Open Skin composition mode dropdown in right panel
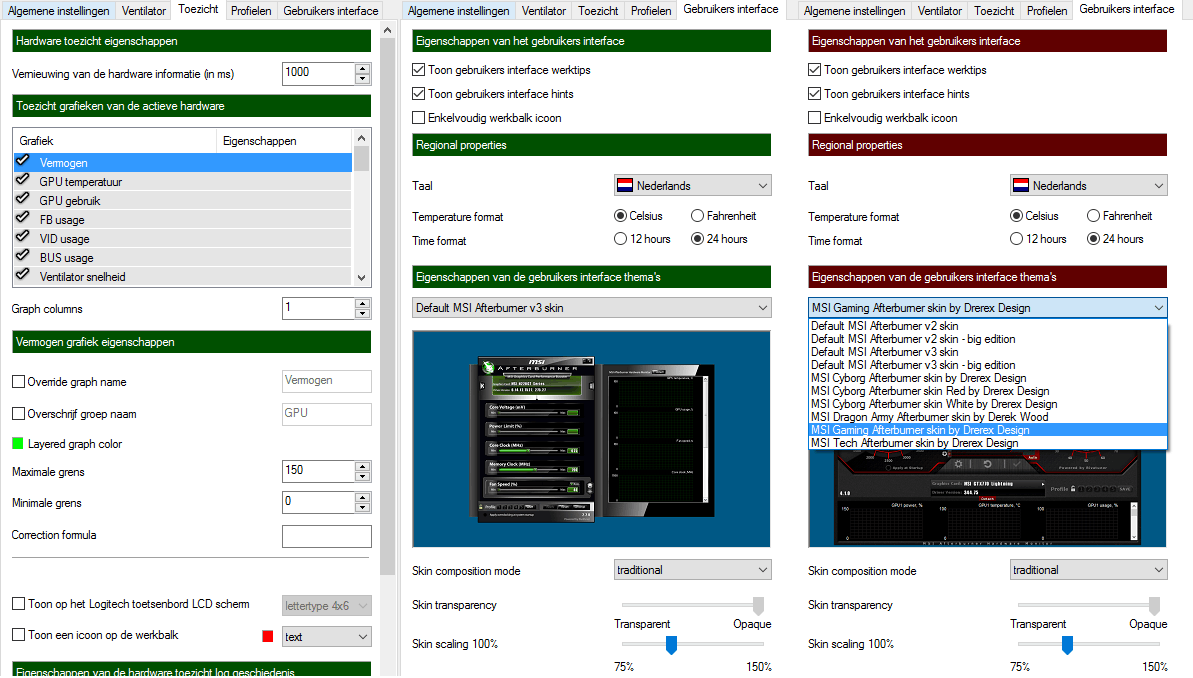The width and height of the screenshot is (1193, 678). pos(1088,570)
